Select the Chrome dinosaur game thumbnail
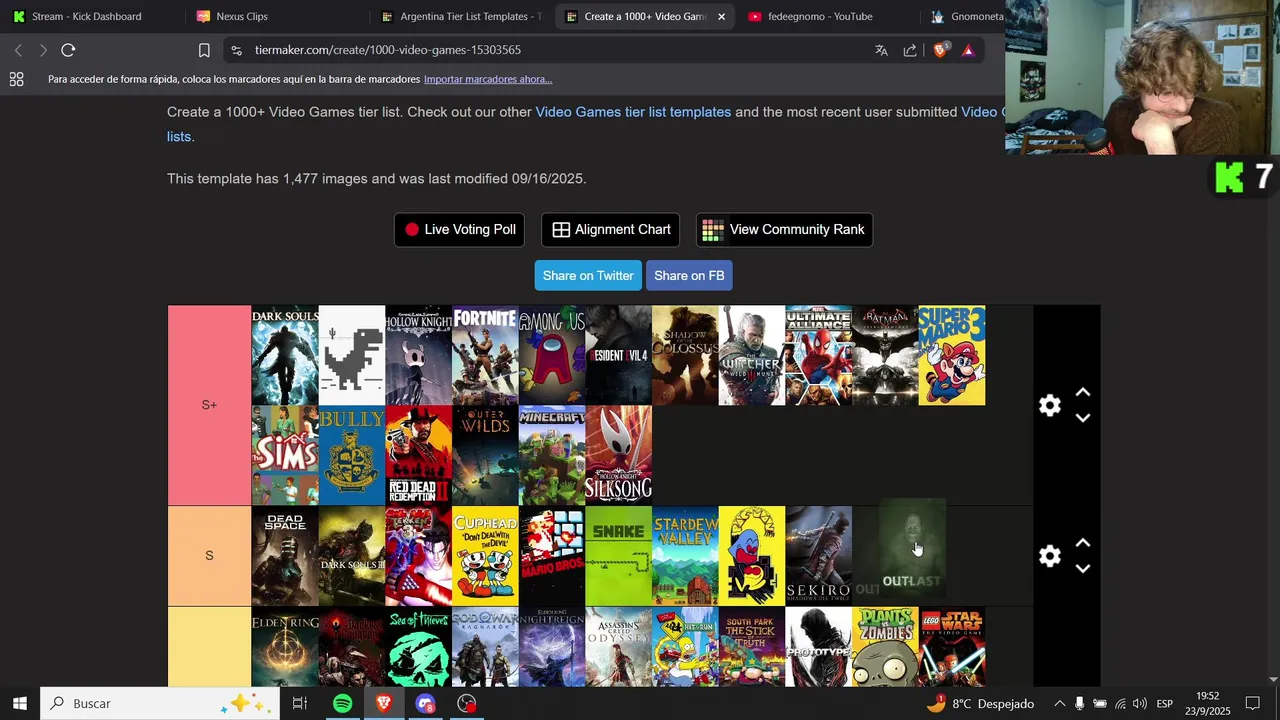Viewport: 1280px width, 720px height. [x=352, y=356]
